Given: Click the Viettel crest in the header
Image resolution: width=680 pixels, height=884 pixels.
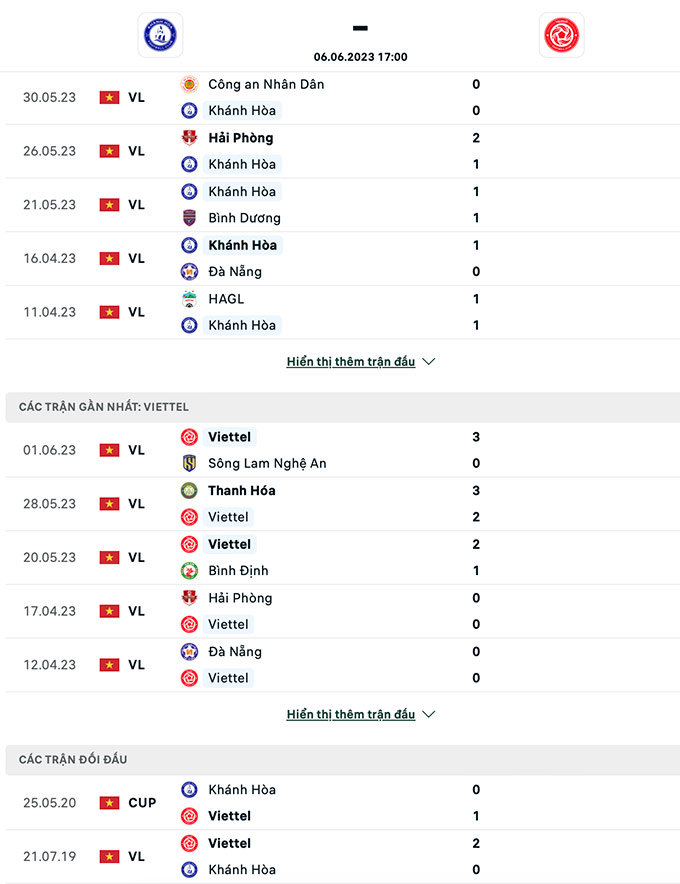Looking at the screenshot, I should (x=561, y=35).
